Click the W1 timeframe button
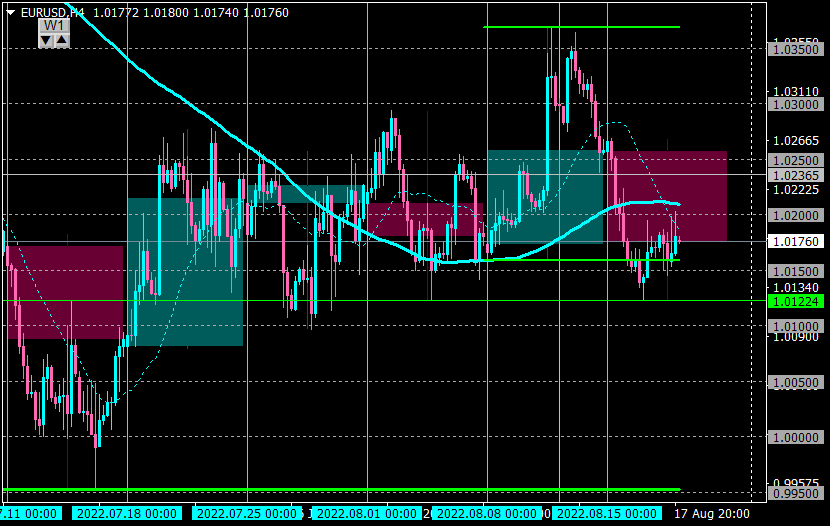The width and height of the screenshot is (830, 526). (54, 26)
